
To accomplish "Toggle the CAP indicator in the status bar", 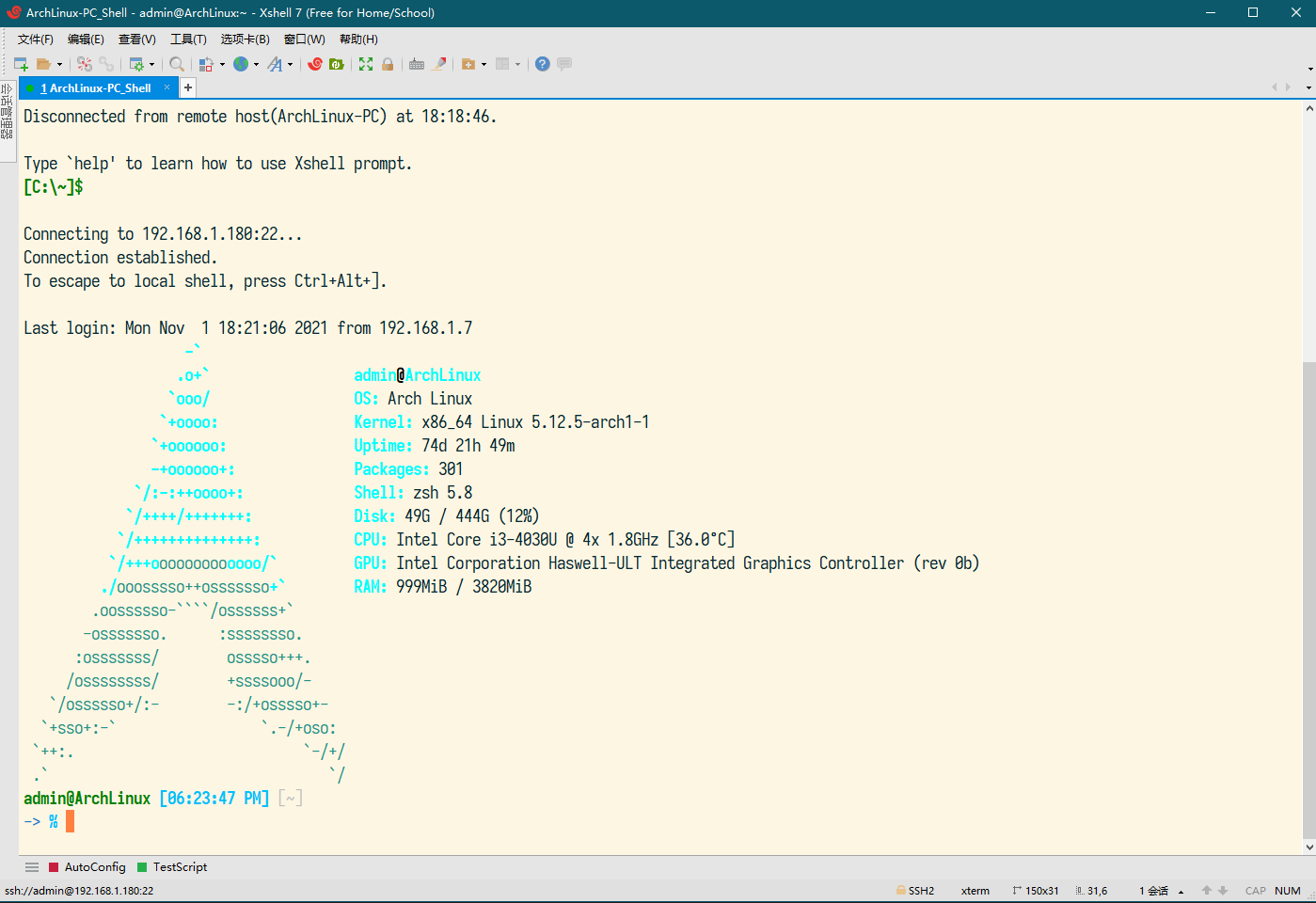I will 1256,890.
